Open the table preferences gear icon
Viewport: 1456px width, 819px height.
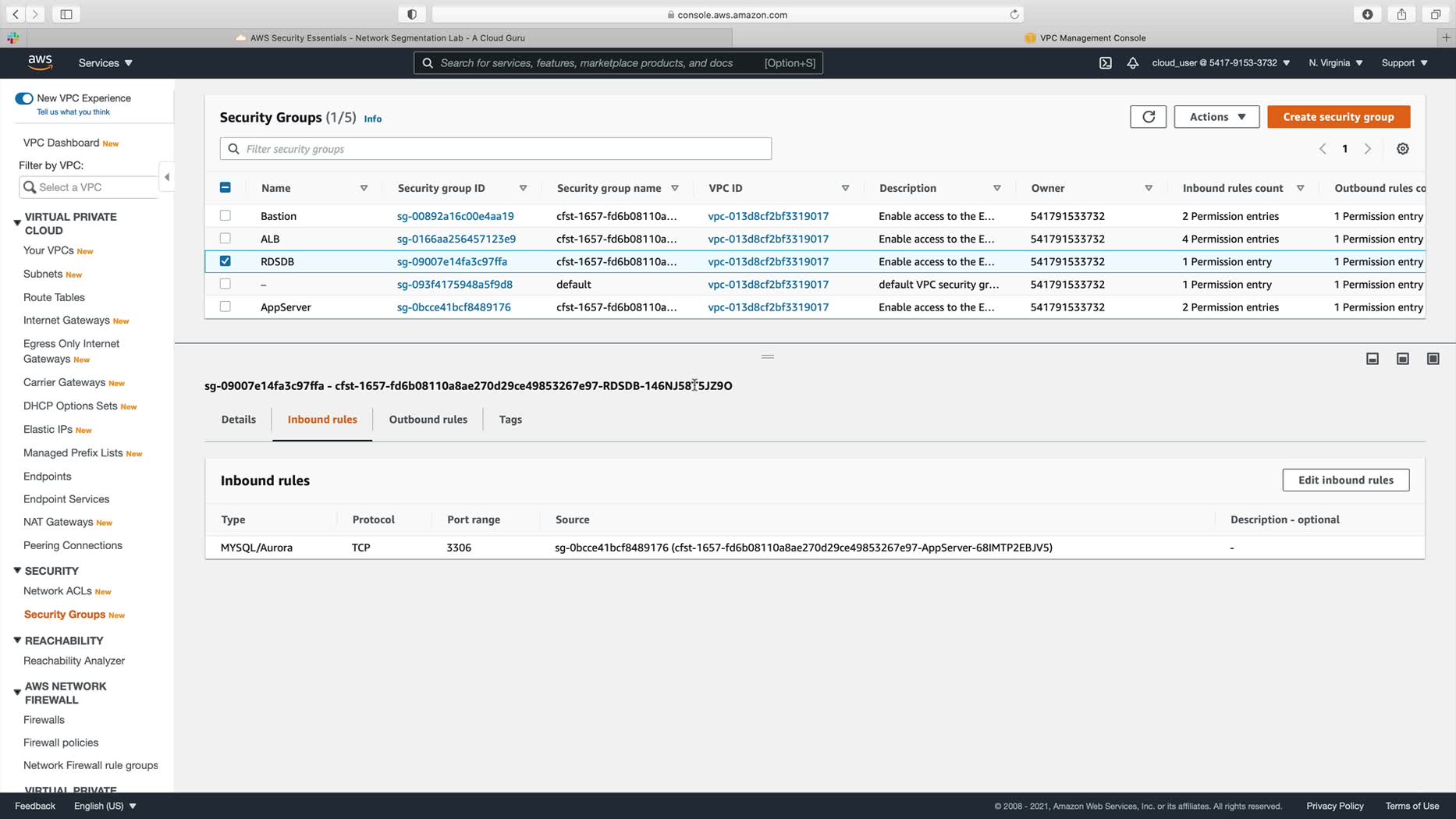click(x=1402, y=149)
